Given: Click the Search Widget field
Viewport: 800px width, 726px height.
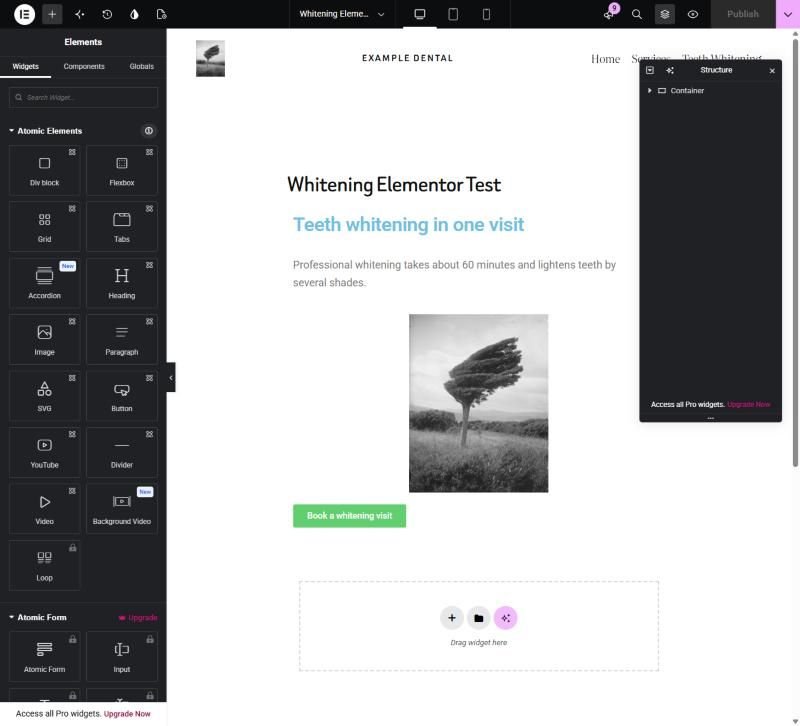Looking at the screenshot, I should (x=83, y=97).
